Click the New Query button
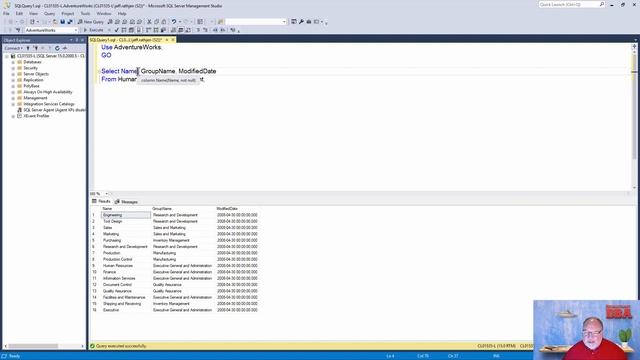This screenshot has height=360, width=640. [x=91, y=22]
